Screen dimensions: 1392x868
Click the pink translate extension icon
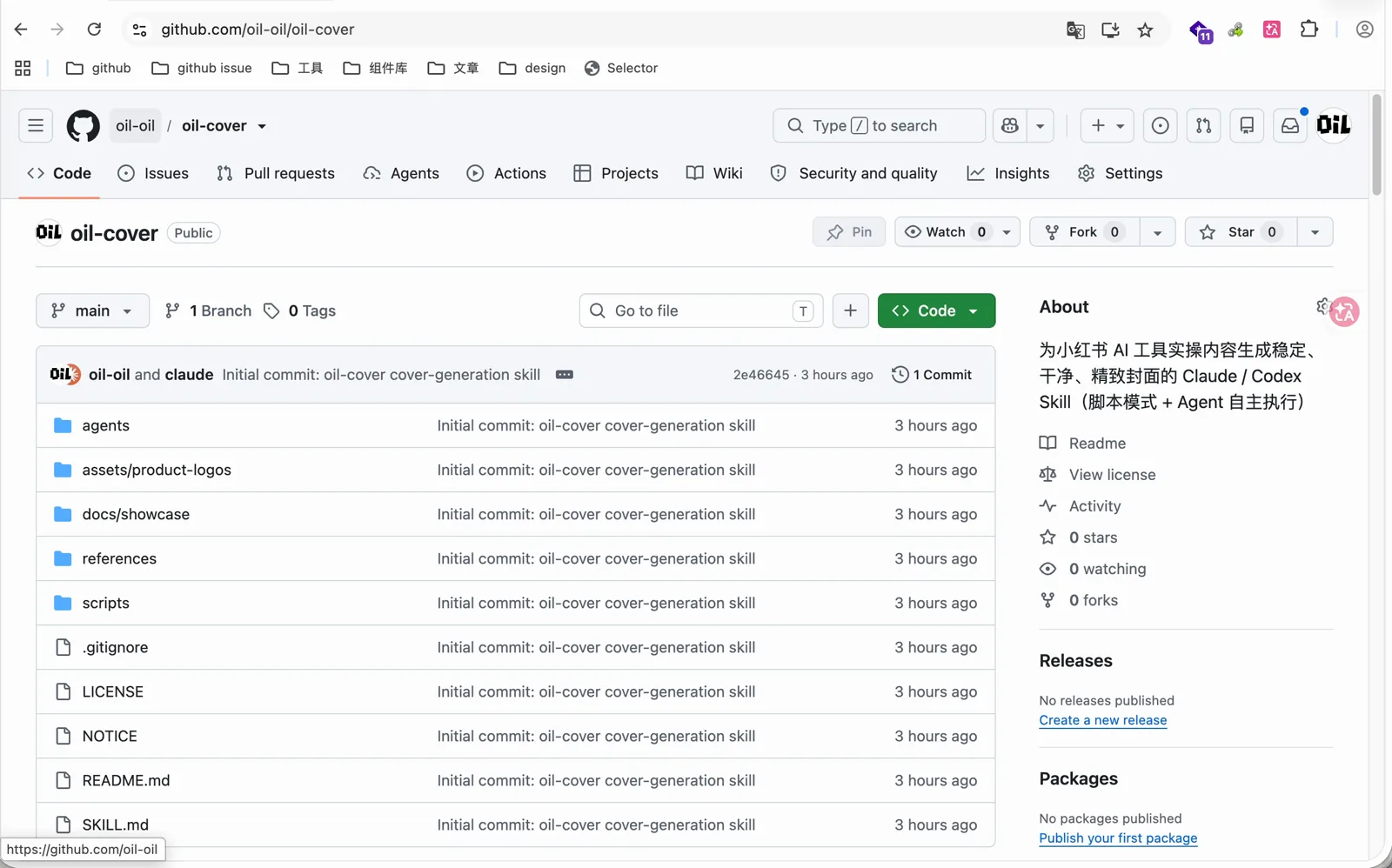click(x=1272, y=30)
